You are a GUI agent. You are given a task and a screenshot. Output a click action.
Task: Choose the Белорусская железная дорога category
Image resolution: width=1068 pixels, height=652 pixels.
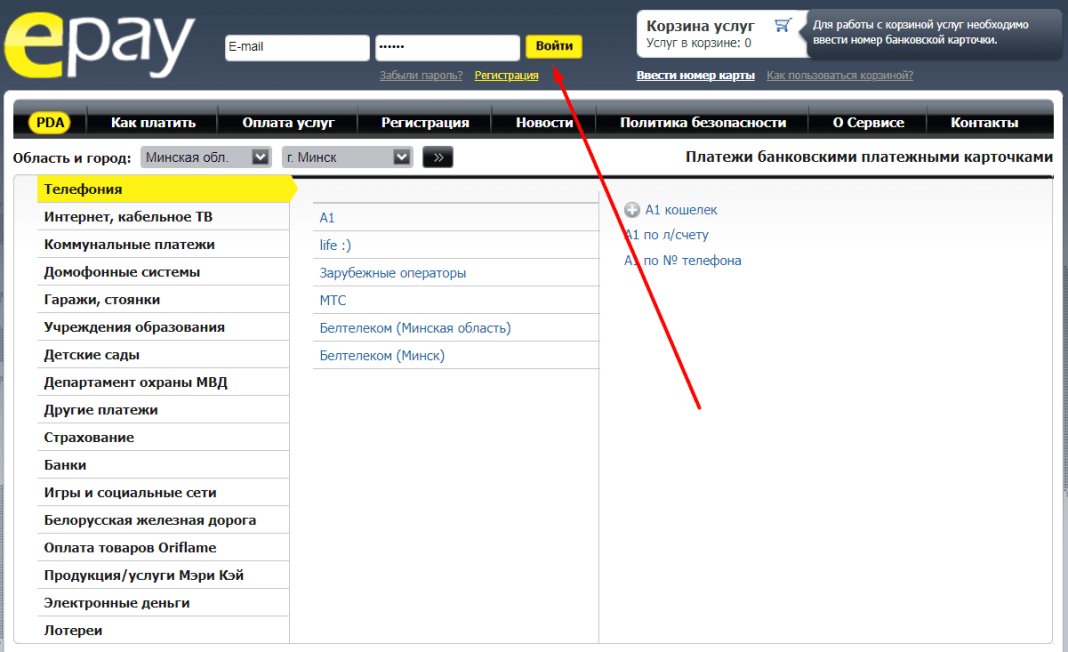(150, 520)
